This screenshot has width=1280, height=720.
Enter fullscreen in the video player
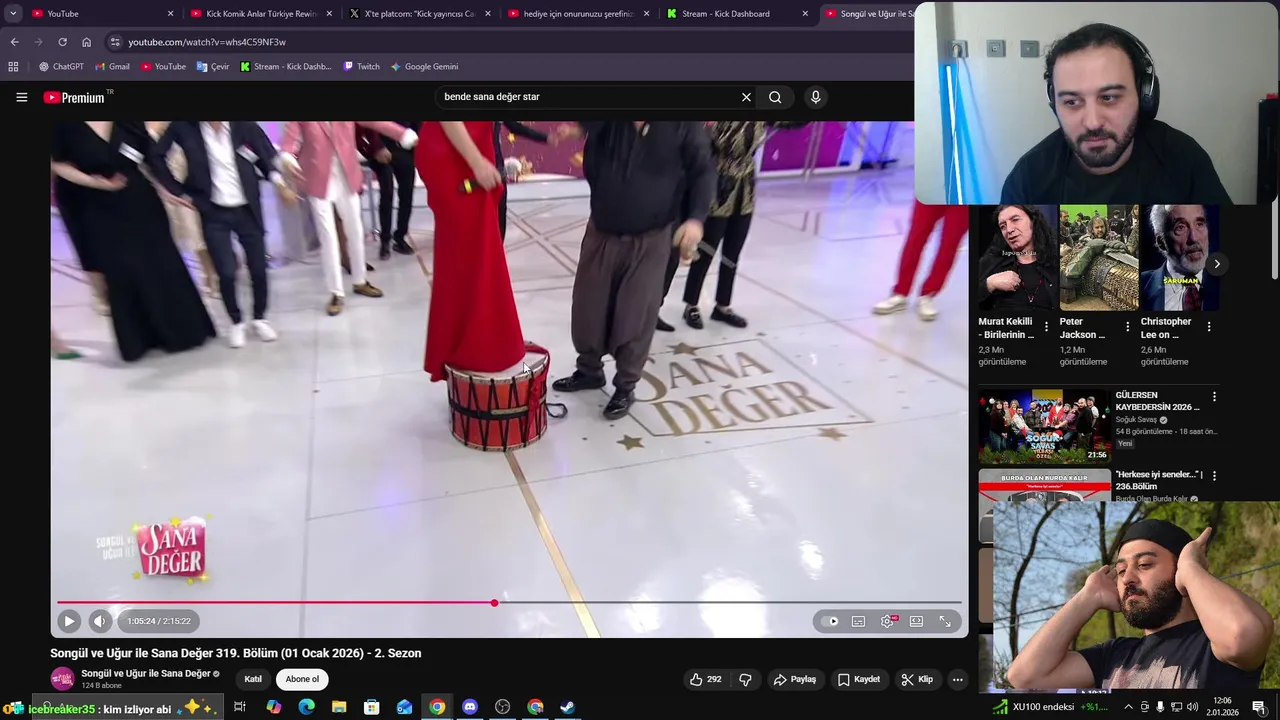945,621
